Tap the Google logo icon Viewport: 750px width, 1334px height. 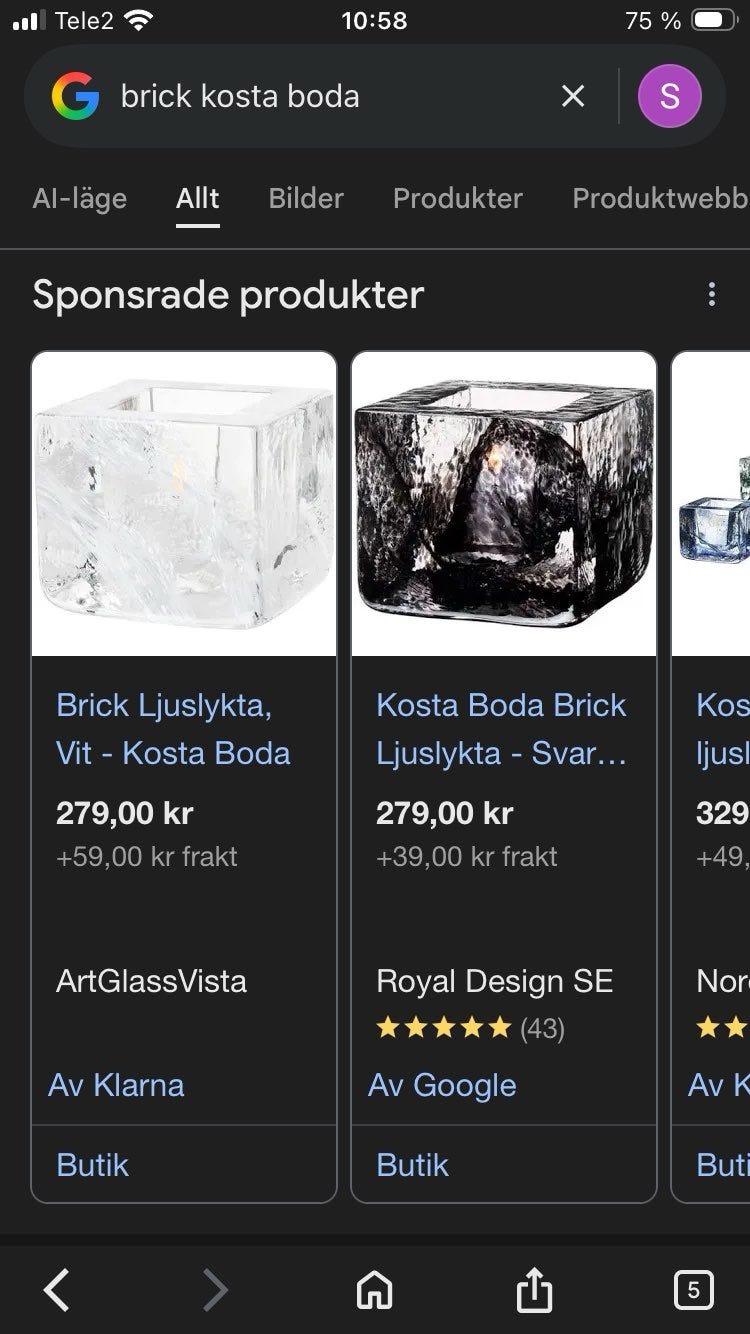click(x=76, y=97)
